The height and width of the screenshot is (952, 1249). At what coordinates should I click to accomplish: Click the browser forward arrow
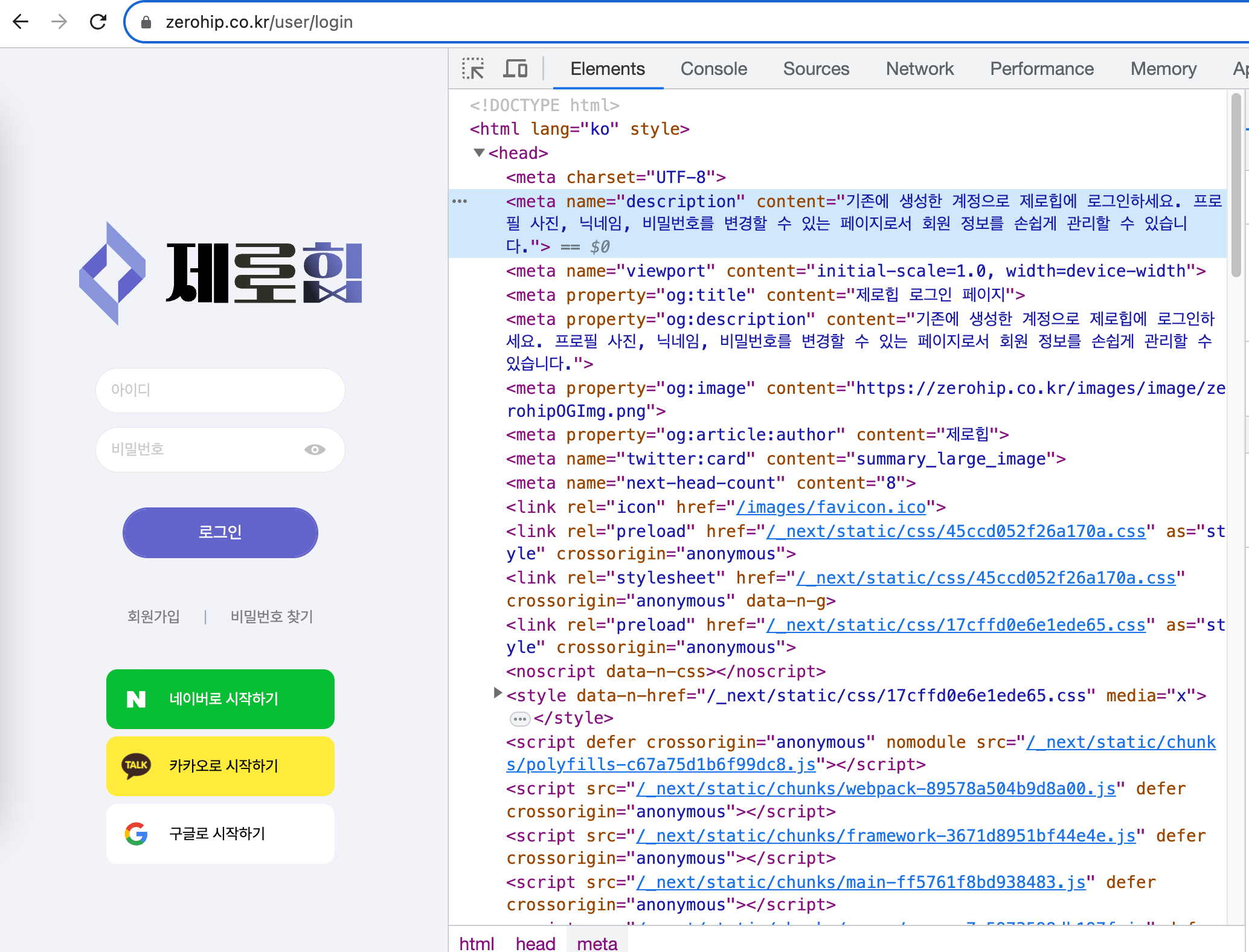(x=59, y=22)
